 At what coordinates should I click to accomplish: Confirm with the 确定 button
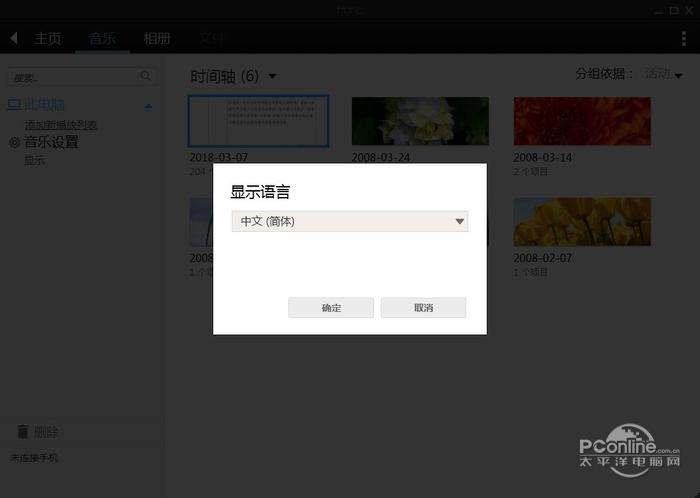point(331,307)
